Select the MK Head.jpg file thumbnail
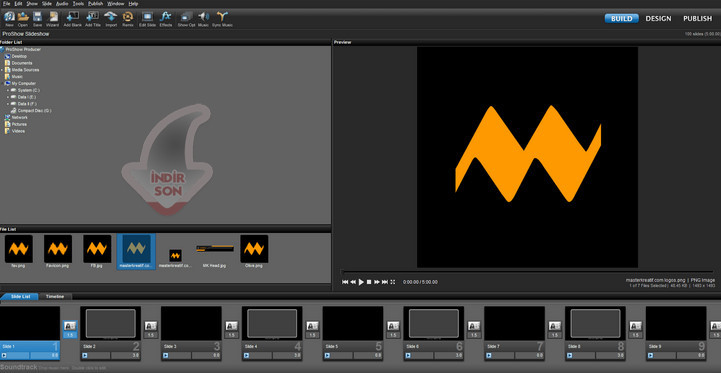 [x=215, y=249]
